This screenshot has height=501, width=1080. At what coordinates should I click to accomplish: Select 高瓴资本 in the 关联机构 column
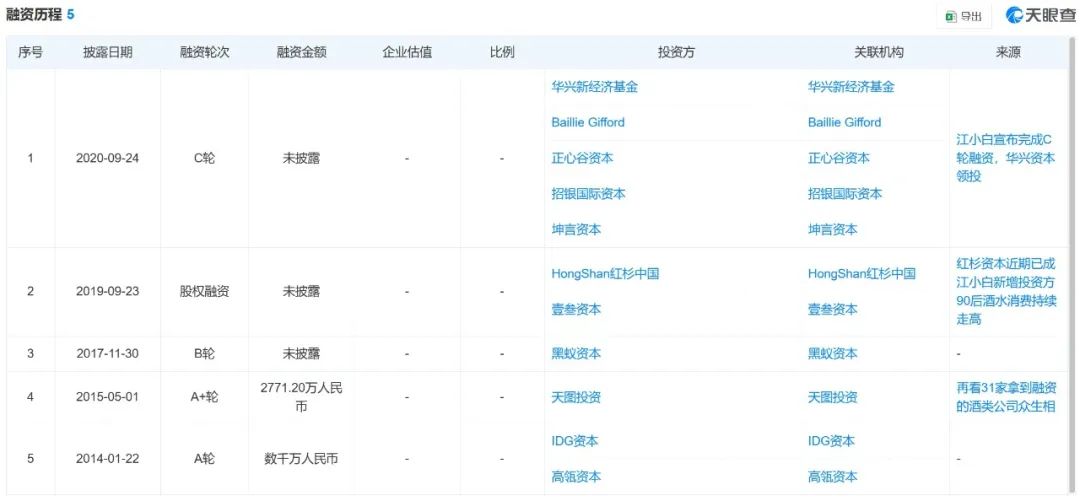tap(833, 476)
